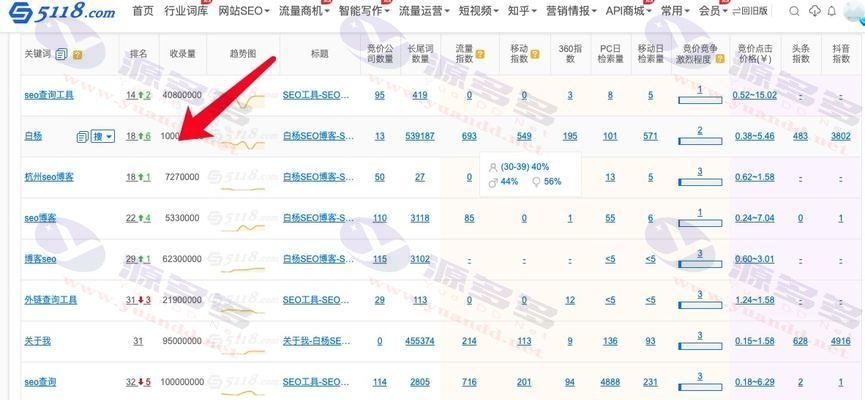865x400 pixels.
Task: Click the copy icon in the 白杨 row
Action: [x=82, y=136]
